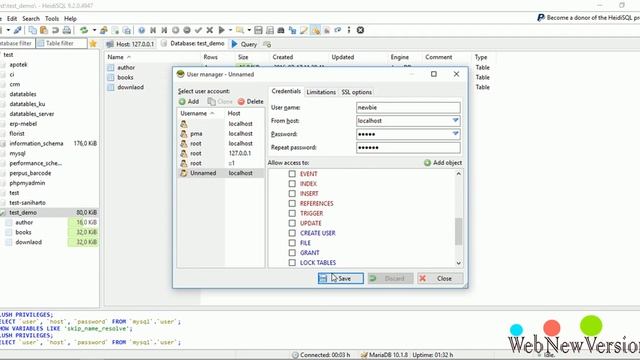This screenshot has width=640, height=360.
Task: Click the privileges list scrollbar thumb
Action: coord(459,231)
